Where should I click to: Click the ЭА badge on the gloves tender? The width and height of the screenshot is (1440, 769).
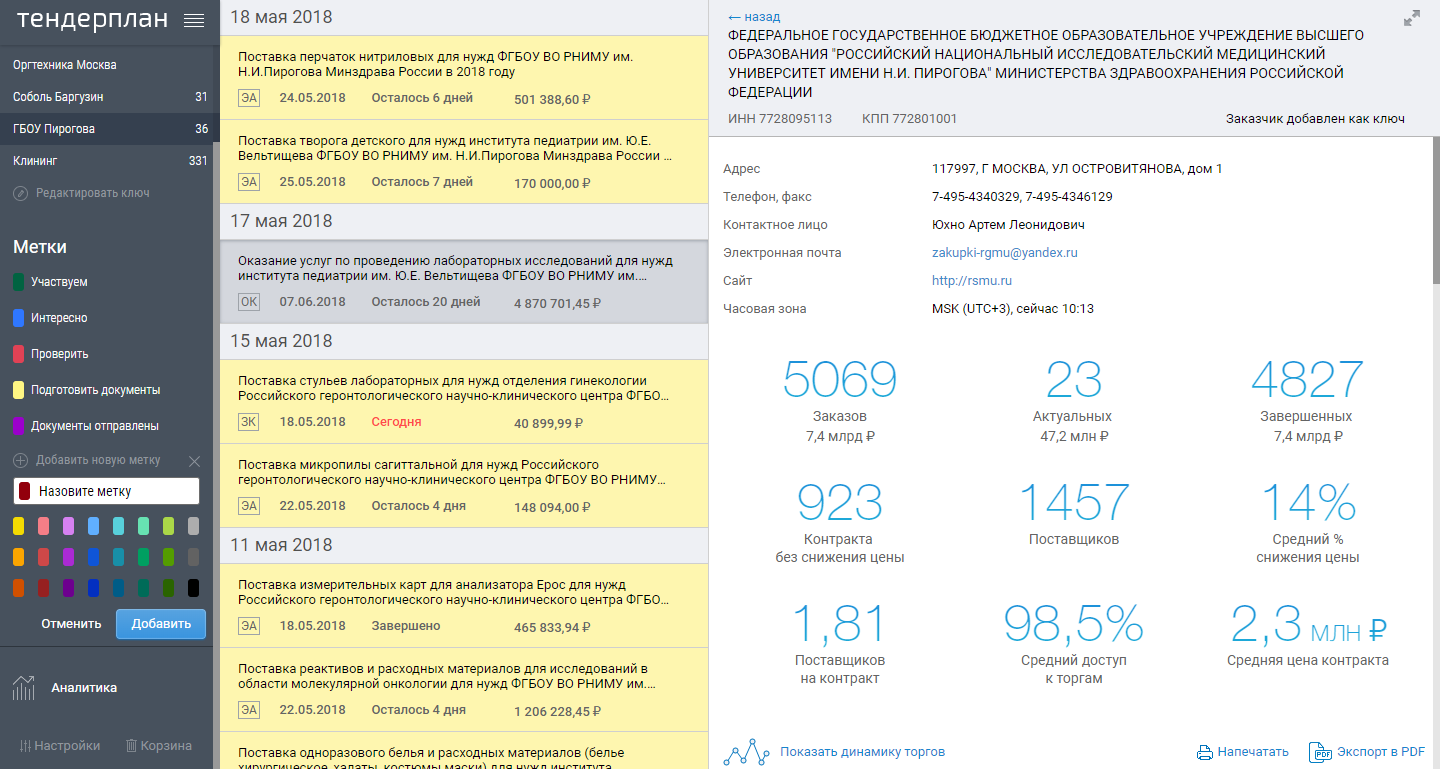249,98
